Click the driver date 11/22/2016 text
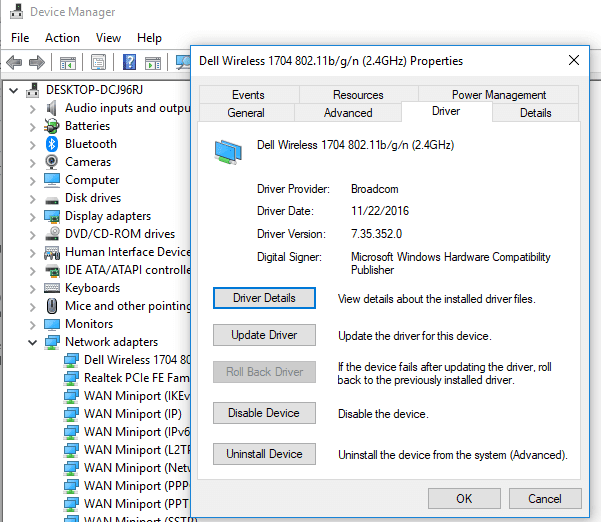Viewport: 601px width, 522px height. 380,211
